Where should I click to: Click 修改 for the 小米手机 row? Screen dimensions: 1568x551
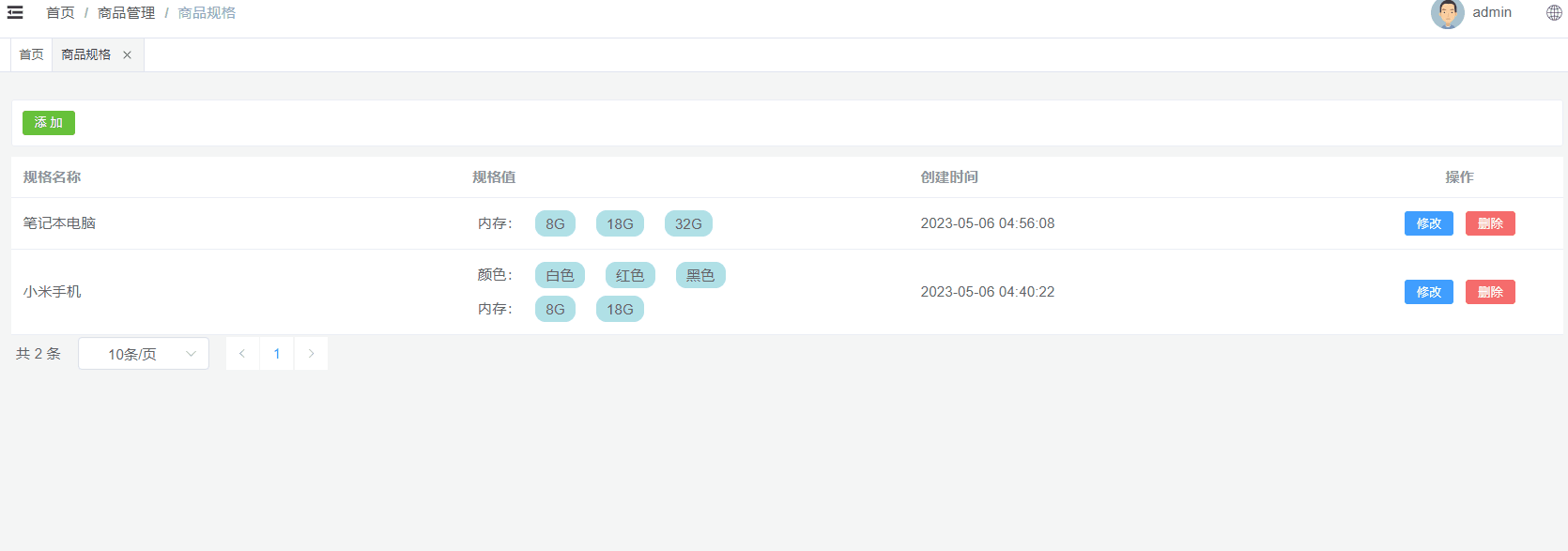coord(1428,292)
